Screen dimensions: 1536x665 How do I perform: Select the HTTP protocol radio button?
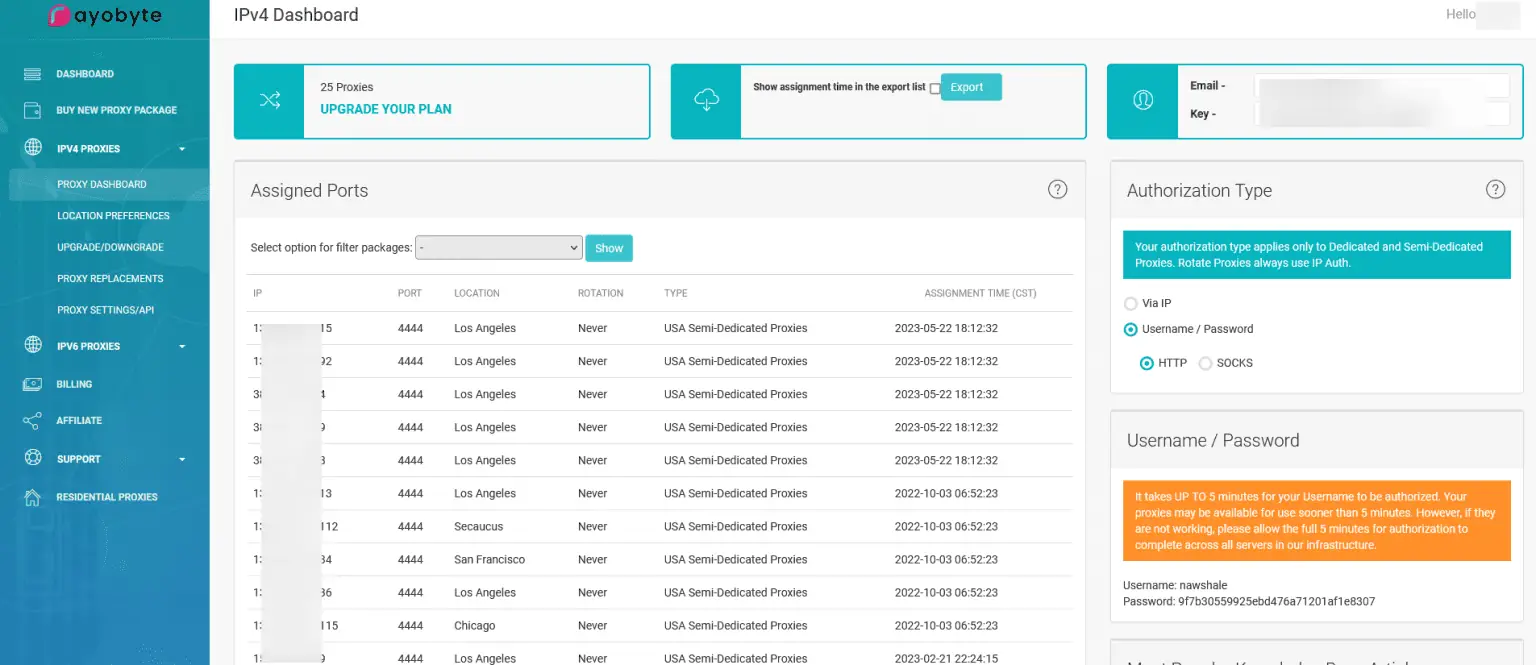coord(1147,363)
